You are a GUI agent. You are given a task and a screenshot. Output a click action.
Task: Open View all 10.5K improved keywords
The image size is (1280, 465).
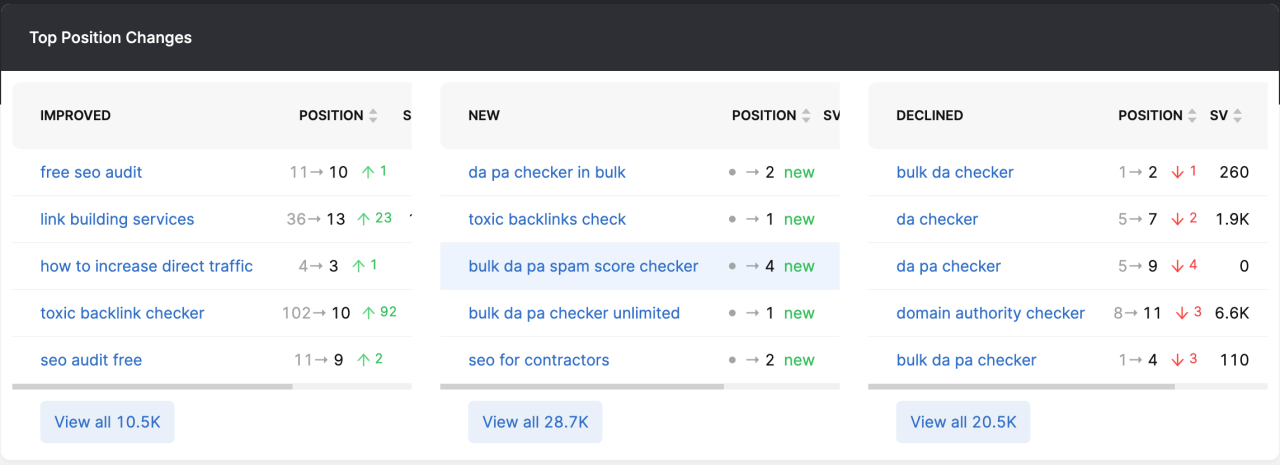pyautogui.click(x=107, y=422)
